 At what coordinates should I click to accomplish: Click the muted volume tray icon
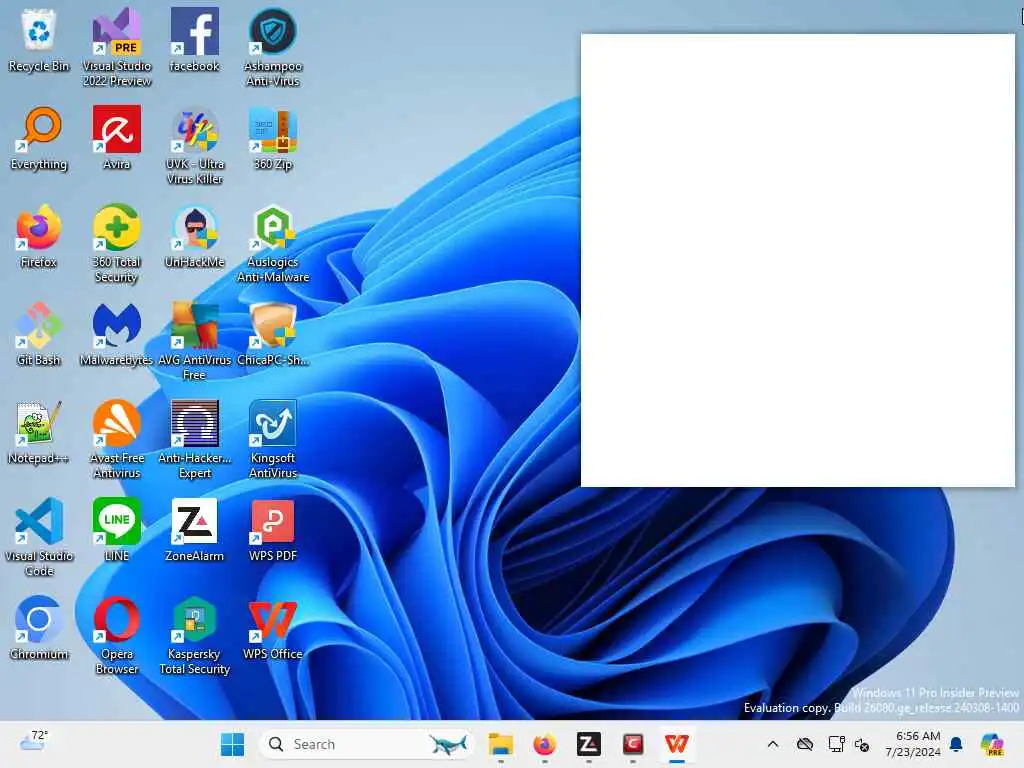coord(862,744)
